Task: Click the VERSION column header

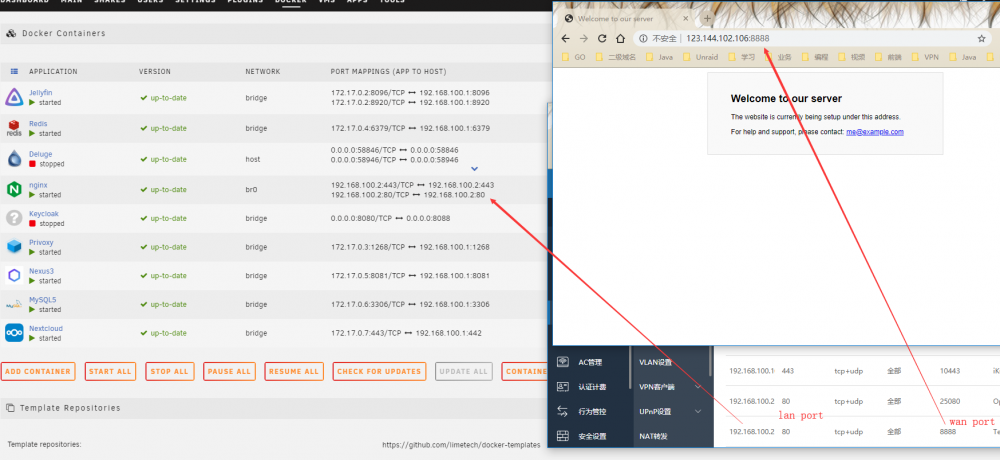Action: coord(155,71)
